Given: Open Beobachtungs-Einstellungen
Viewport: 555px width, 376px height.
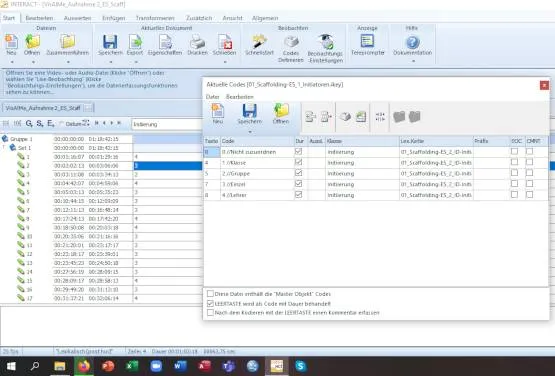Looking at the screenshot, I should tap(325, 42).
